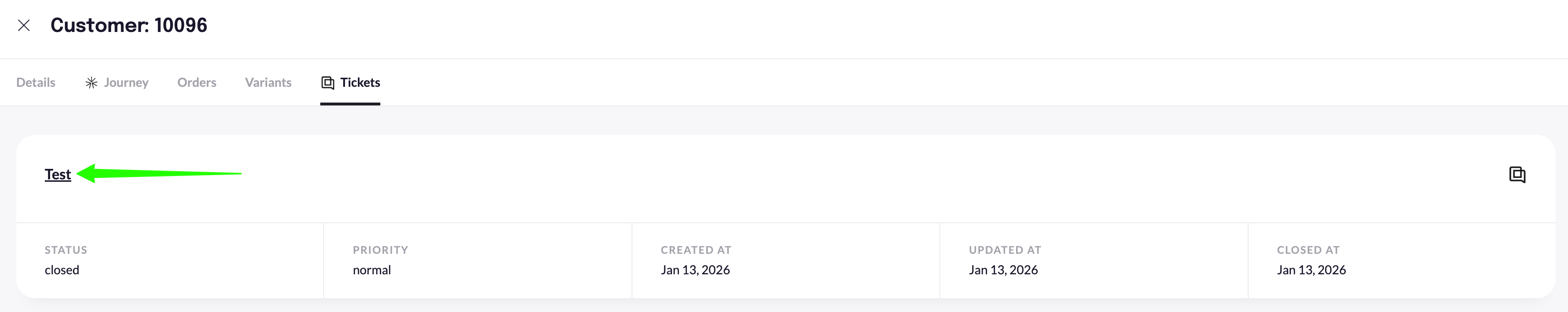This screenshot has width=1568, height=312.
Task: Close the Customer 10096 panel
Action: 24,26
